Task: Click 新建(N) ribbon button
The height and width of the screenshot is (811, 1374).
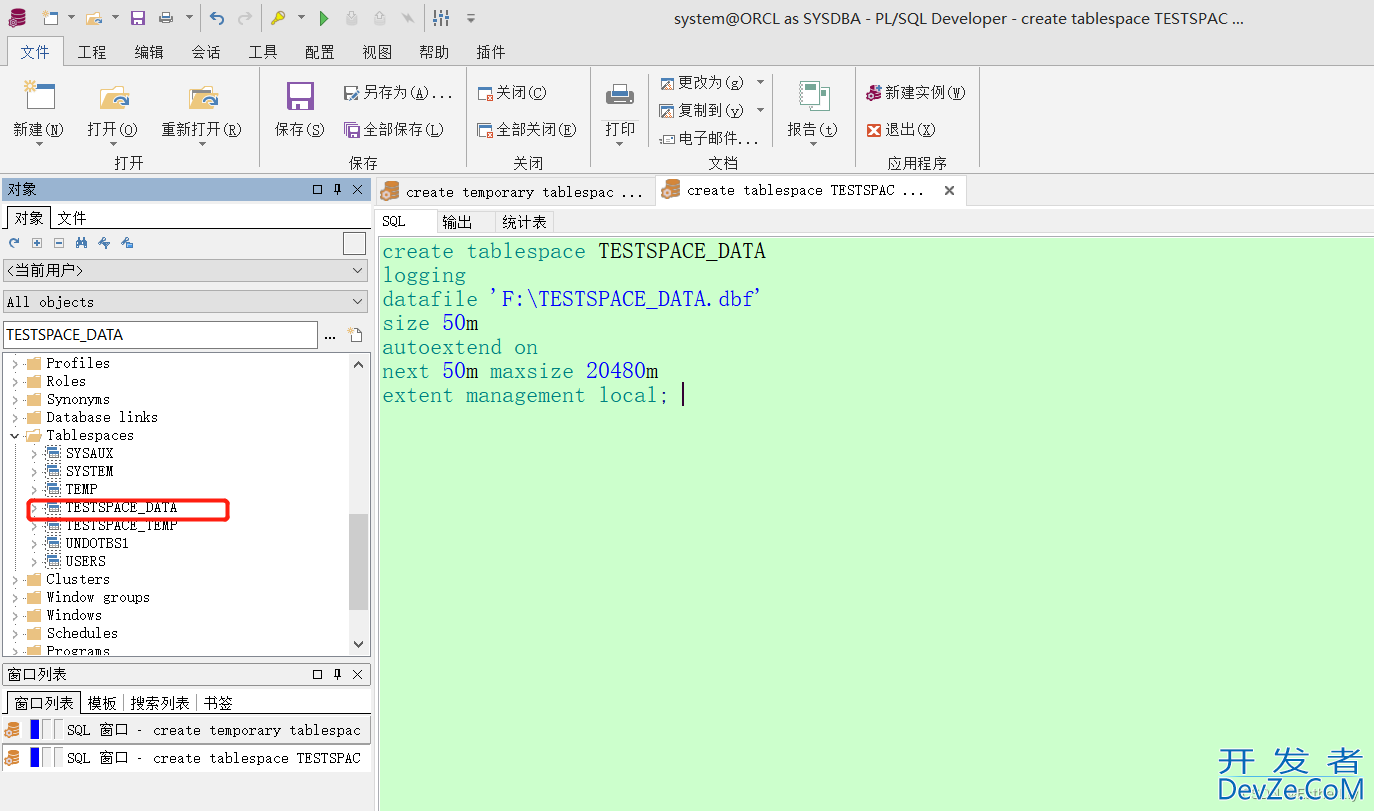Action: [x=38, y=113]
